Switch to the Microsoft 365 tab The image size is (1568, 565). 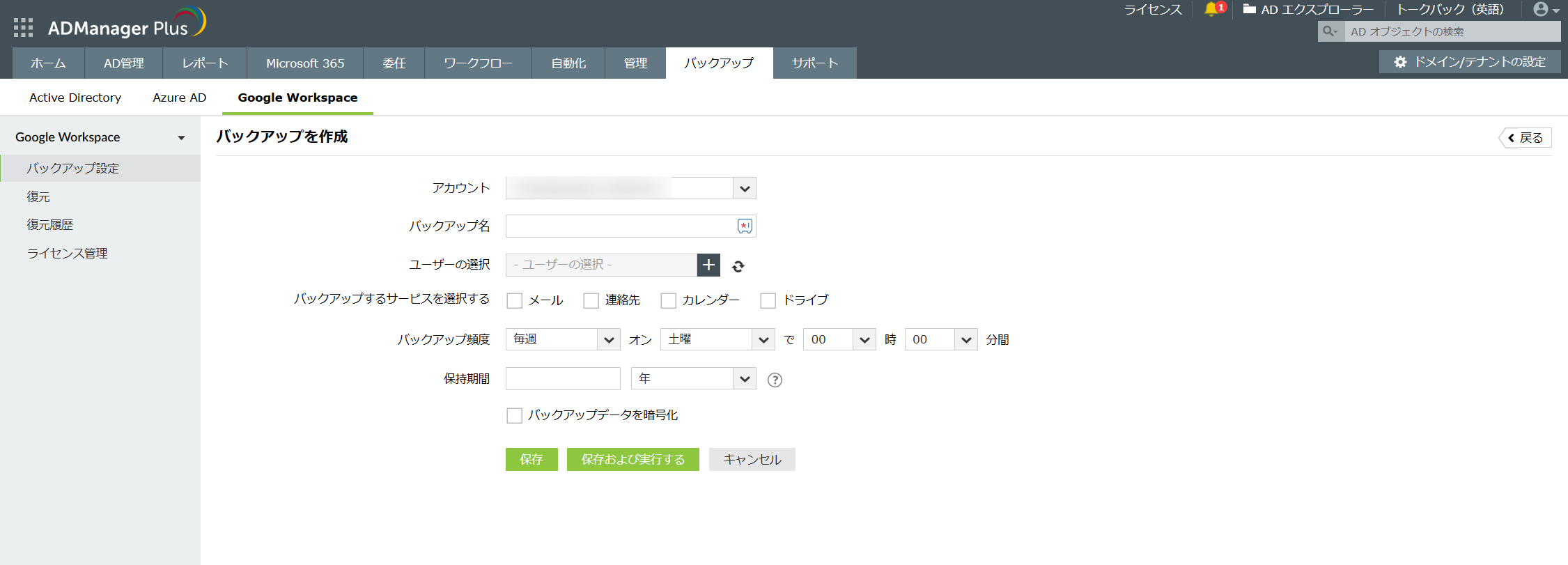point(305,63)
